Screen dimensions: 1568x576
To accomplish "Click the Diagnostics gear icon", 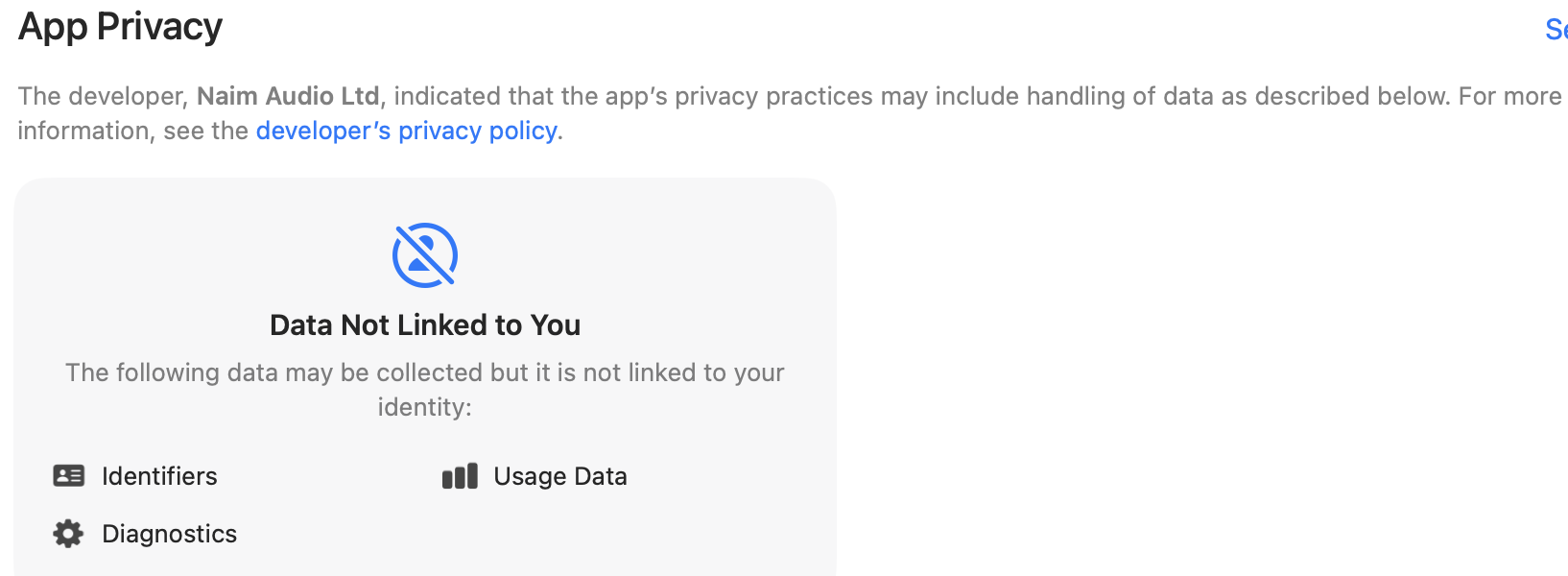I will point(68,534).
